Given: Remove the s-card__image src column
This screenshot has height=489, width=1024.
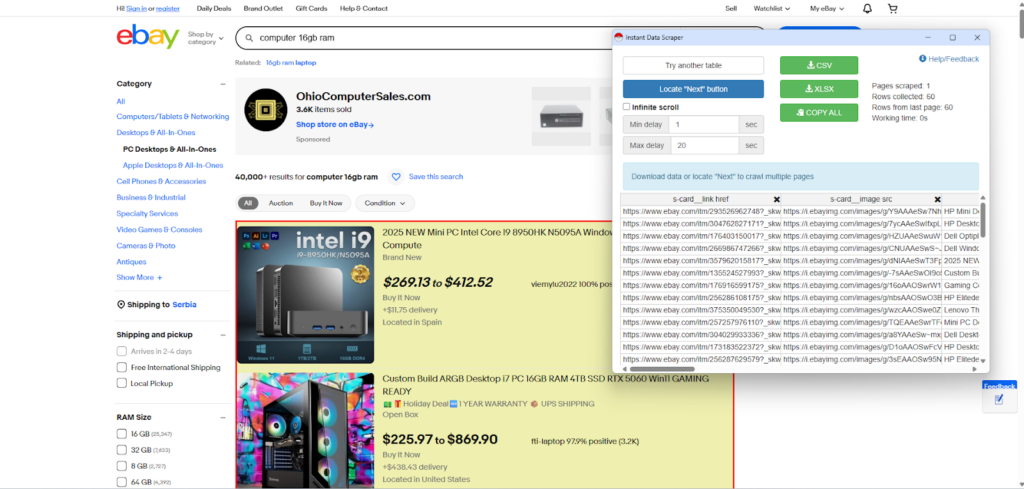Looking at the screenshot, I should pyautogui.click(x=937, y=199).
